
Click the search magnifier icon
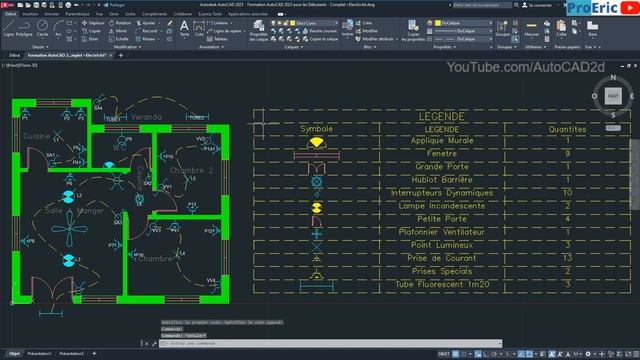tap(516, 5)
